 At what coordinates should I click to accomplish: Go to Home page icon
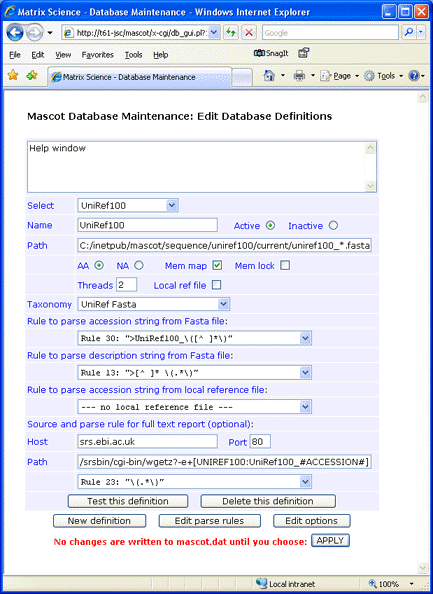pyautogui.click(x=269, y=76)
